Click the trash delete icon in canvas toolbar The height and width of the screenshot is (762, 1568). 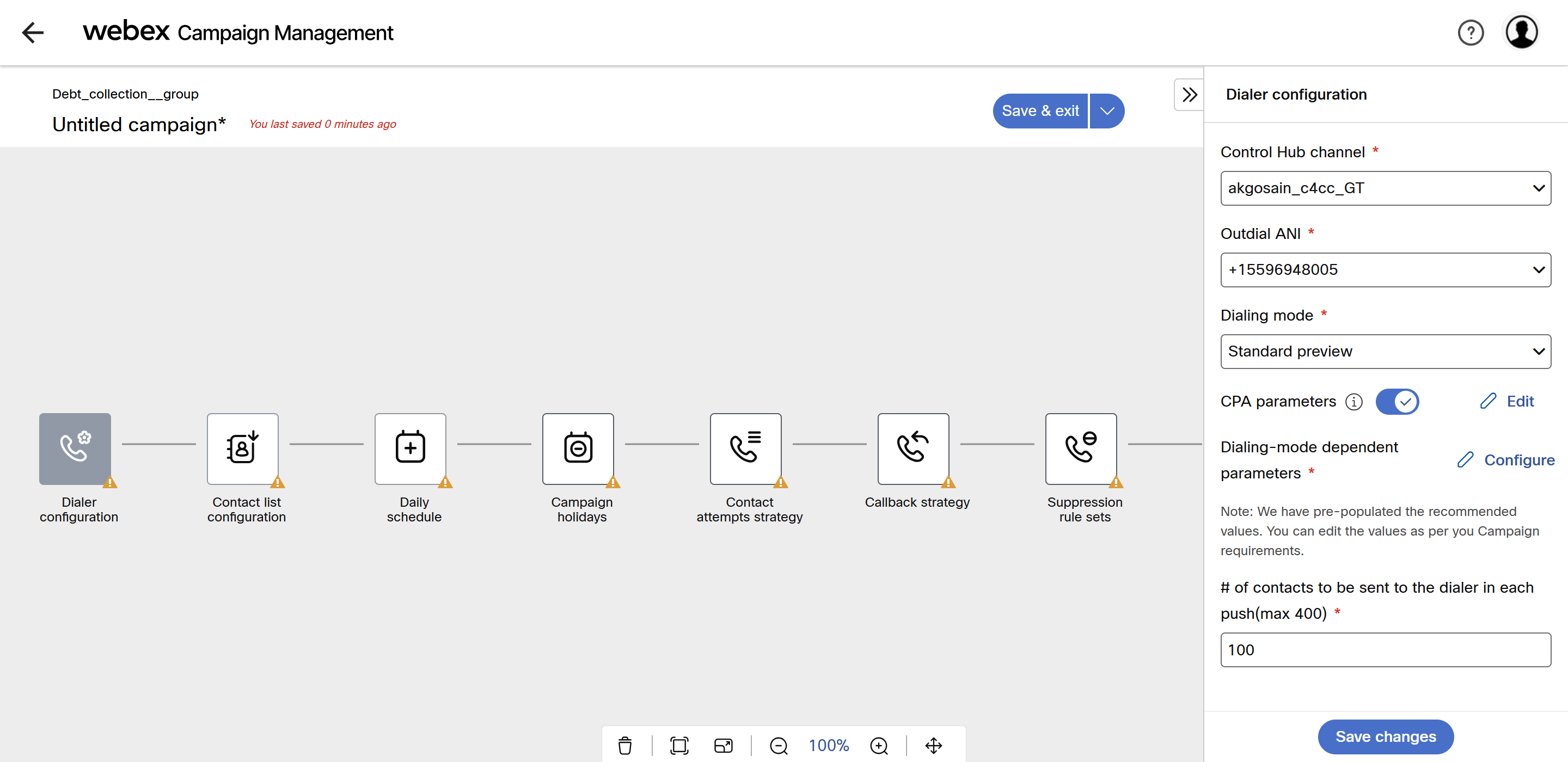point(625,745)
